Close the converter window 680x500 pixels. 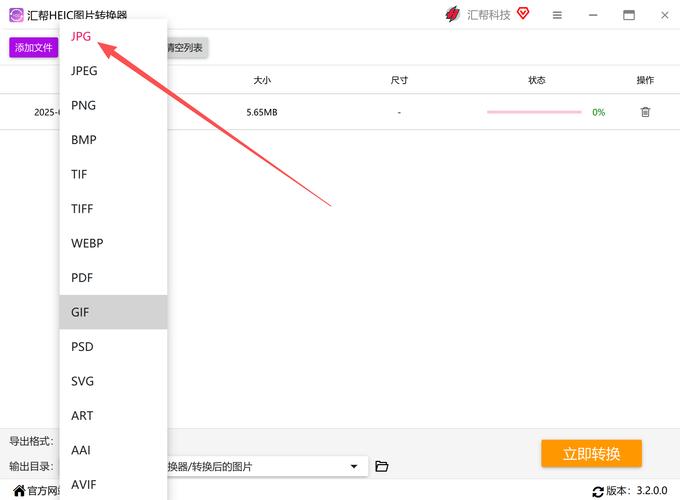point(665,15)
